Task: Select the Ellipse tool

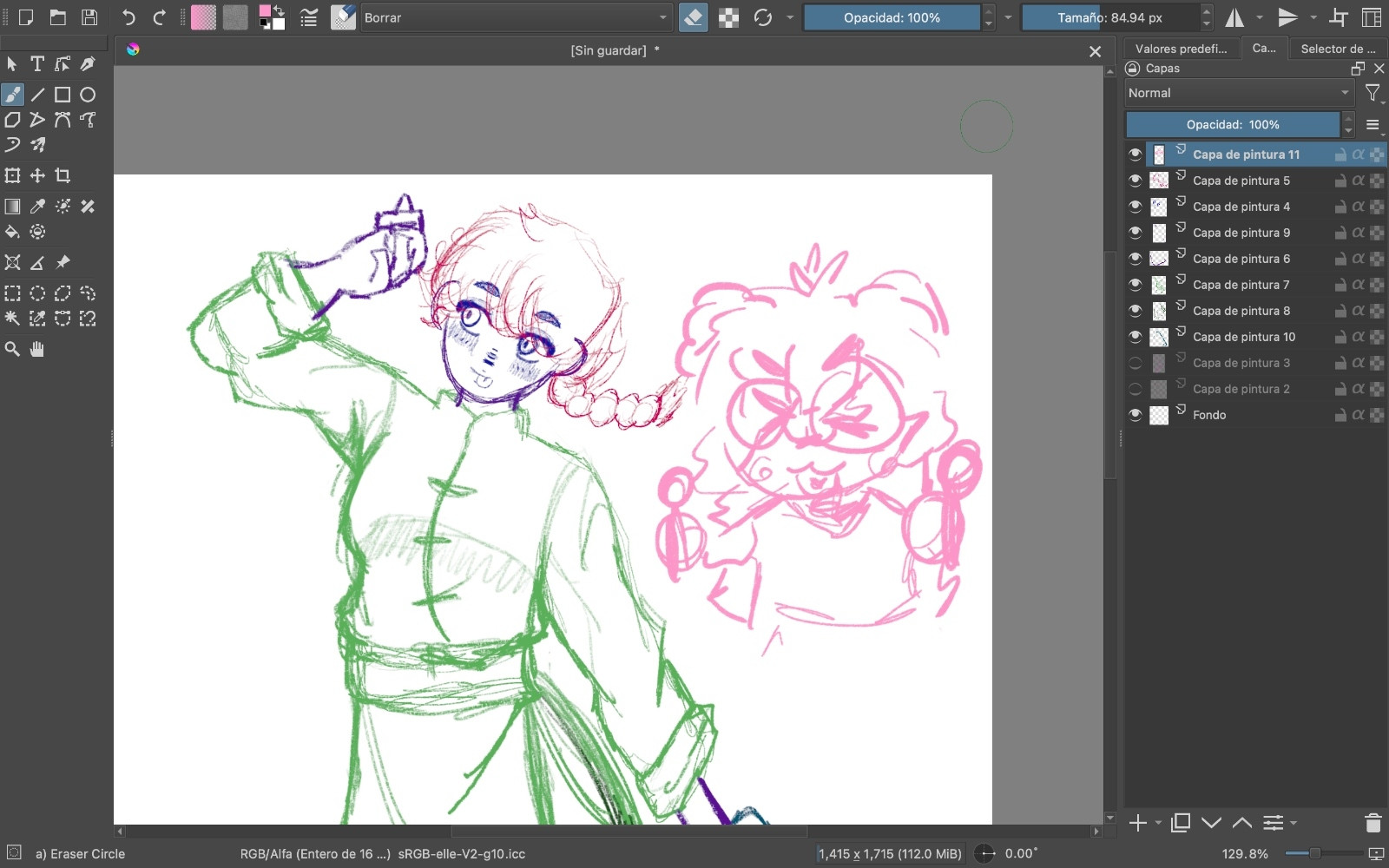Action: (88, 95)
